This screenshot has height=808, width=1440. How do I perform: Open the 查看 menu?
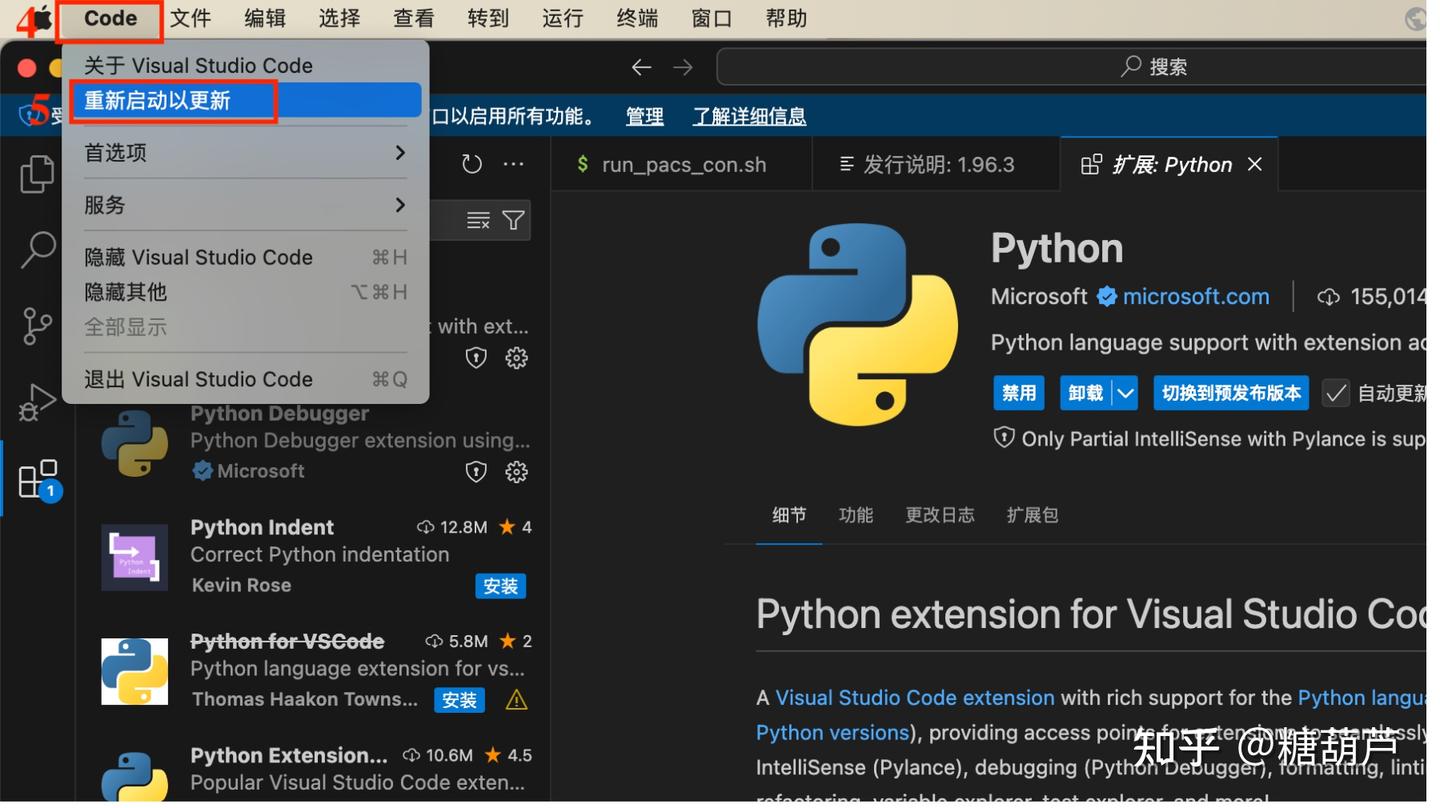pos(414,19)
